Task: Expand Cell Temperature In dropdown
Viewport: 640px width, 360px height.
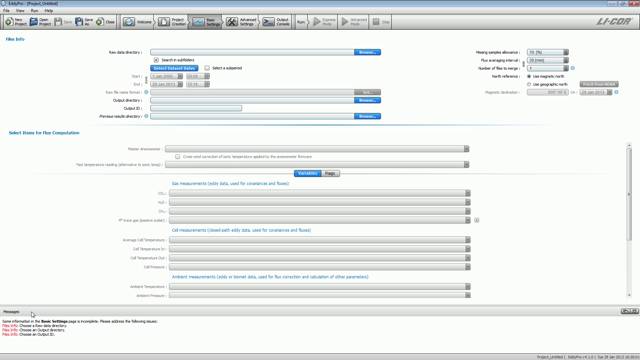Action: pyautogui.click(x=468, y=249)
